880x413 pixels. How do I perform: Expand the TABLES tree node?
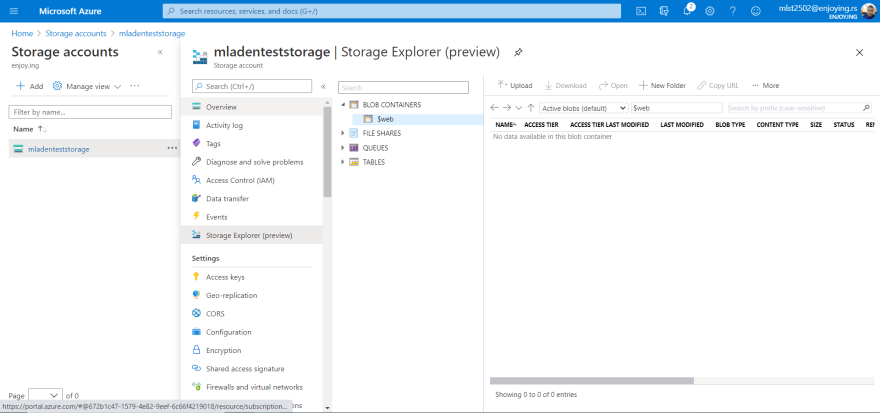tap(343, 162)
